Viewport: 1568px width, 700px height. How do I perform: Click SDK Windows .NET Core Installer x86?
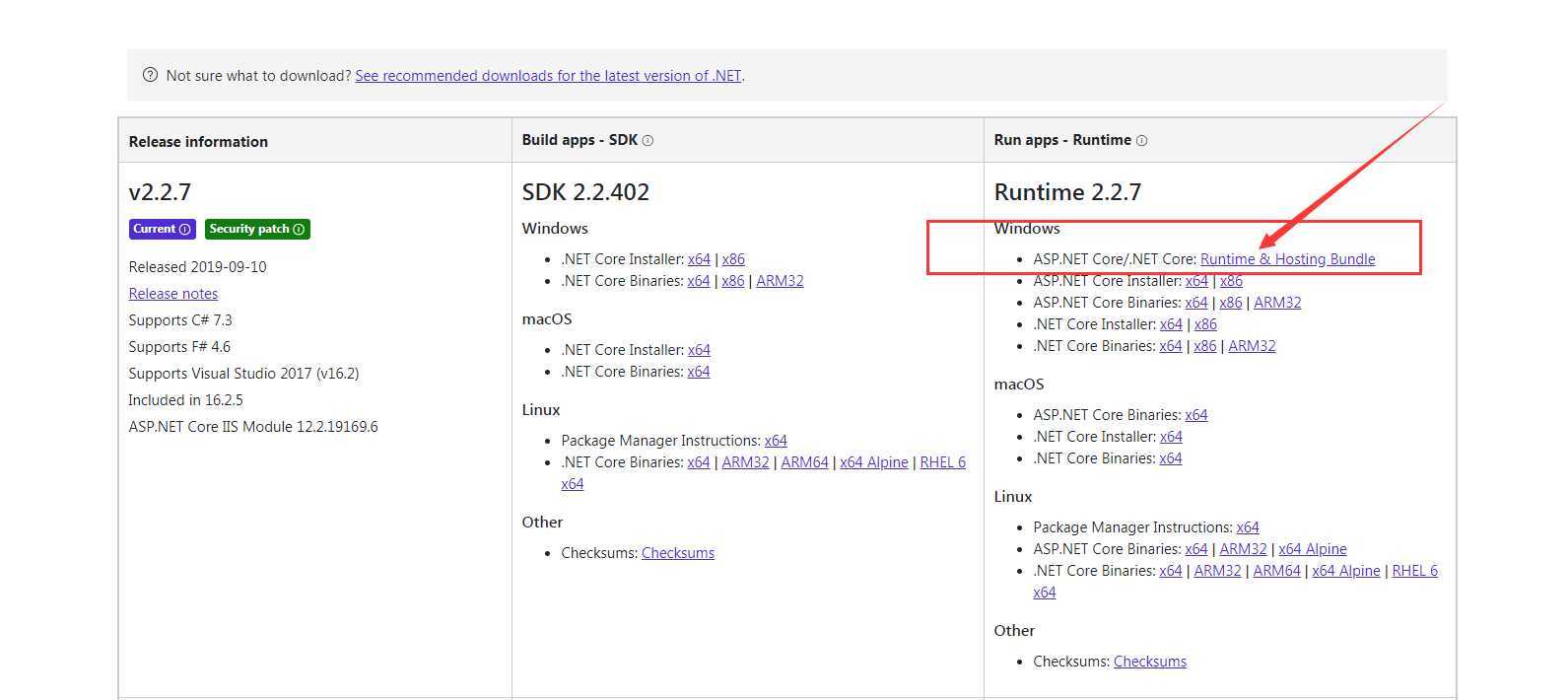click(733, 259)
